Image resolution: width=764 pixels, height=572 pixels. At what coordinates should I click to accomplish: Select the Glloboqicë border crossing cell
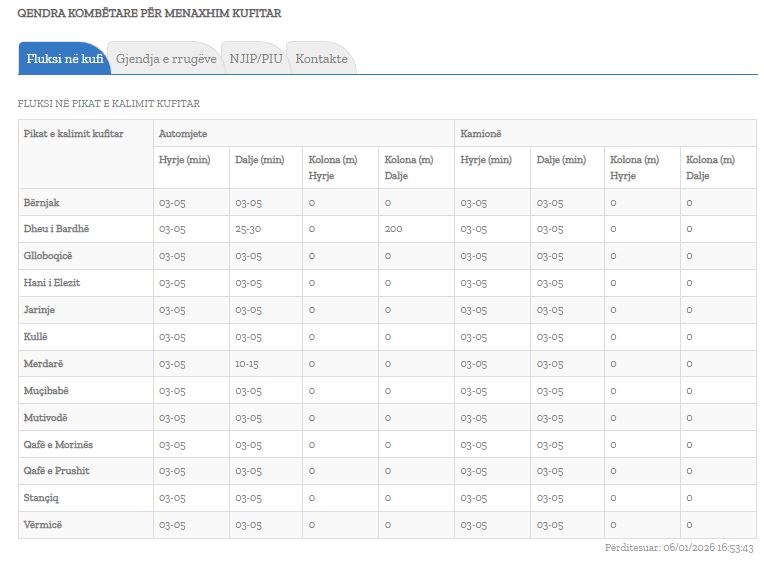point(48,256)
